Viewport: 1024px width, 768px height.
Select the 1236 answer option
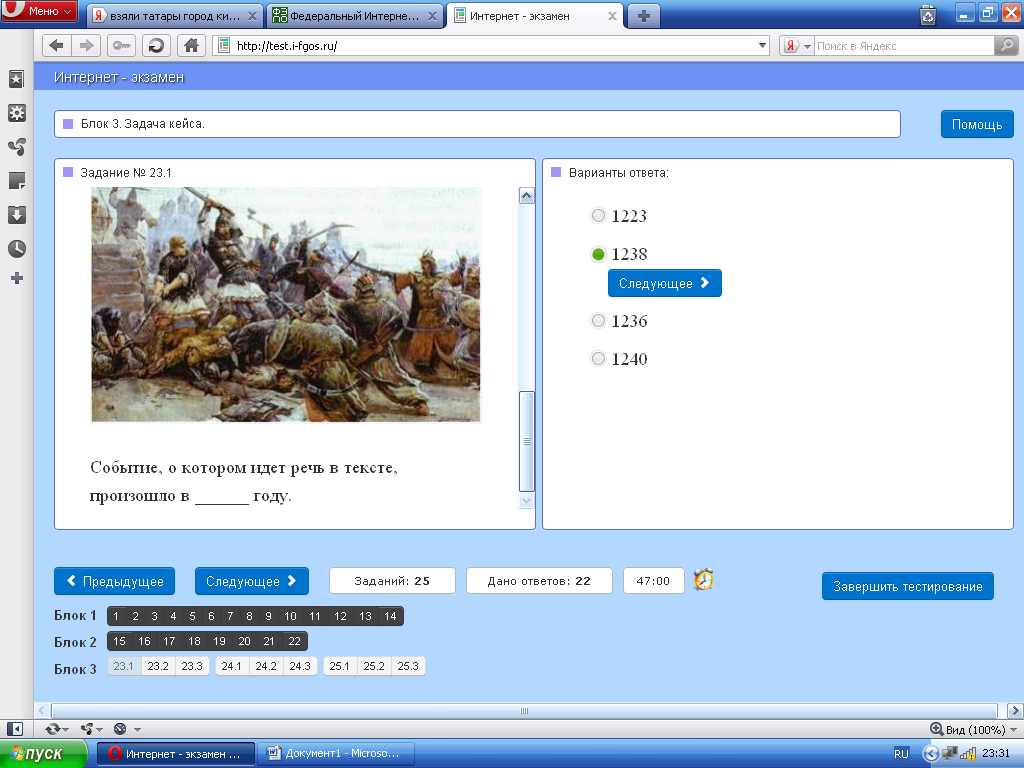(x=598, y=321)
